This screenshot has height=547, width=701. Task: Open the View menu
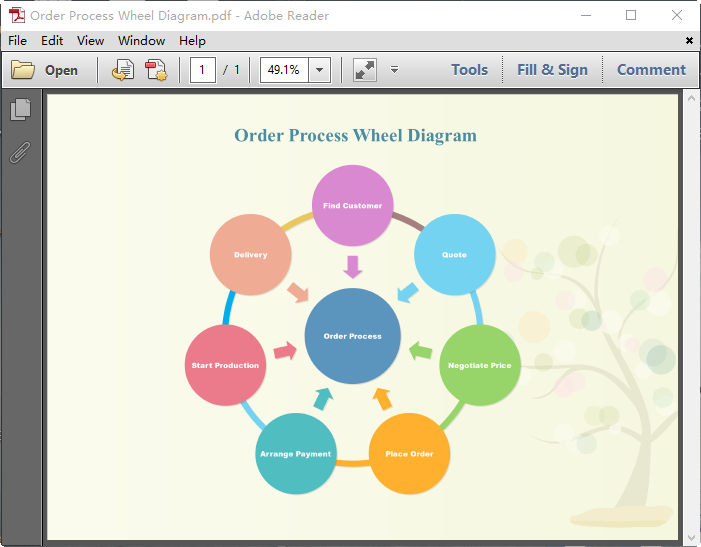point(90,41)
